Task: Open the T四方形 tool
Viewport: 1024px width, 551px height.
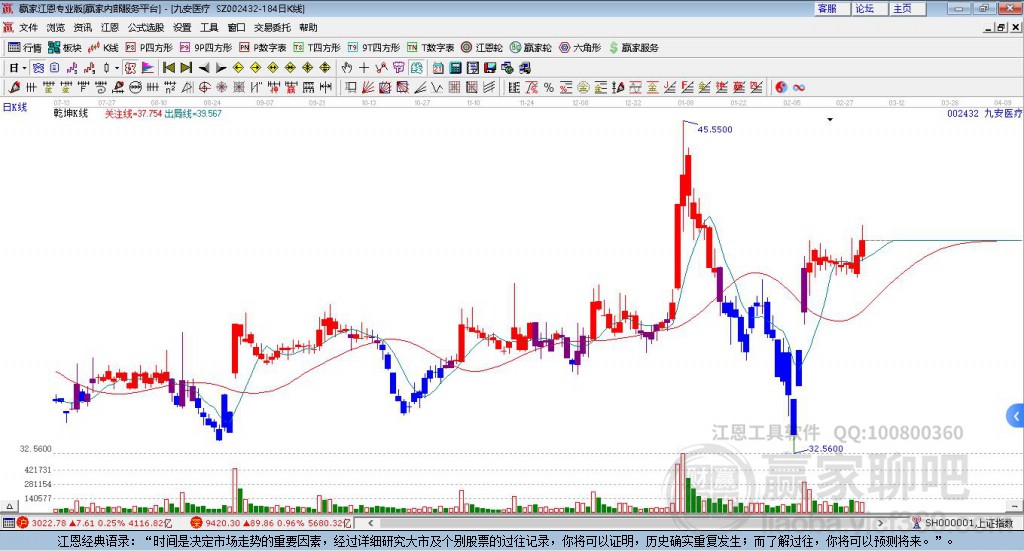Action: tap(317, 48)
